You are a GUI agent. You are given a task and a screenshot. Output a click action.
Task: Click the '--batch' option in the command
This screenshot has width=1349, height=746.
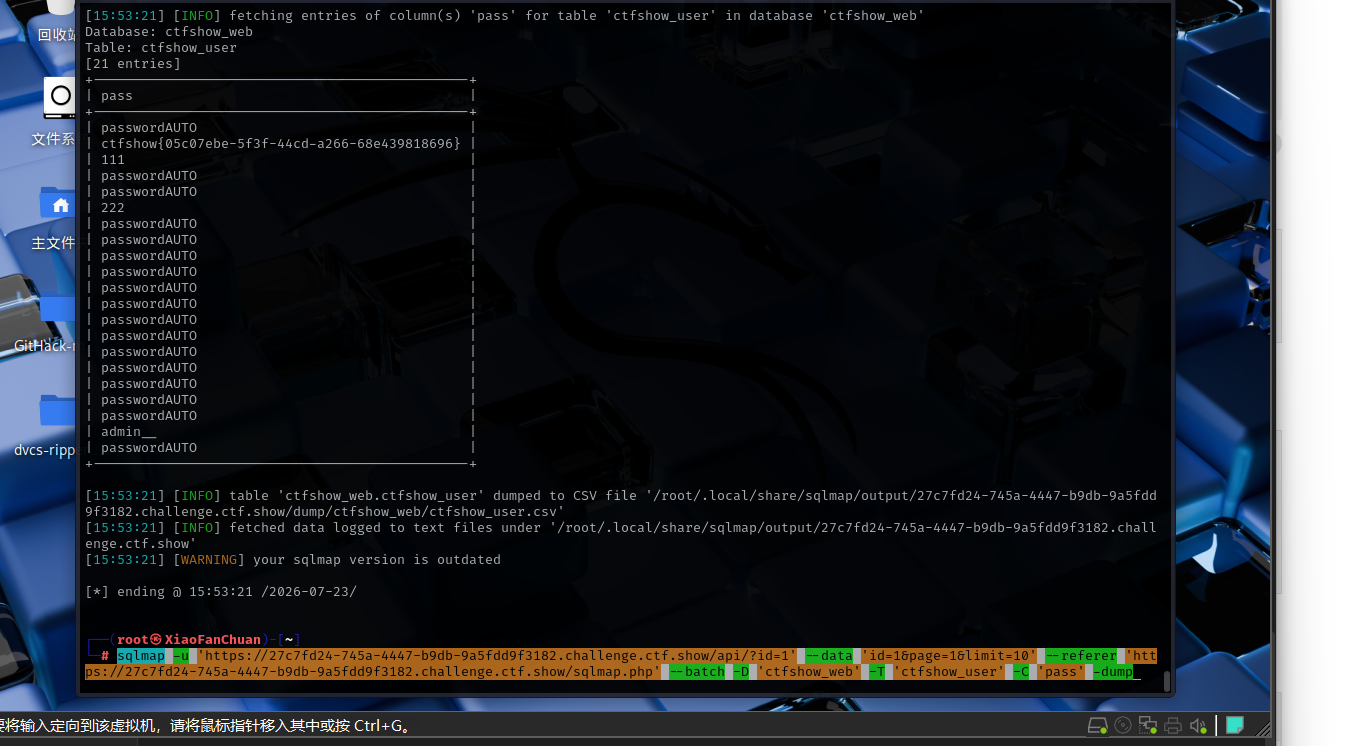[x=697, y=672]
